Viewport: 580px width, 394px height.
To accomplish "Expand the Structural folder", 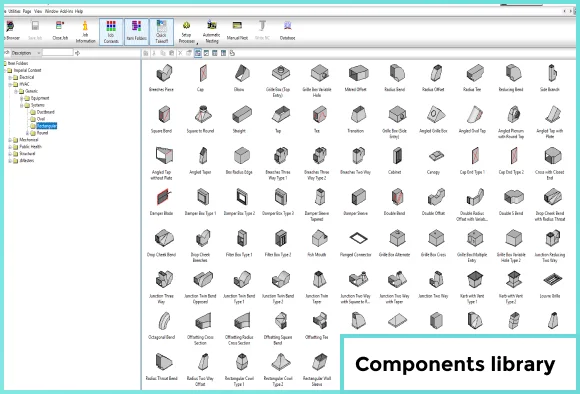I will pyautogui.click(x=10, y=154).
